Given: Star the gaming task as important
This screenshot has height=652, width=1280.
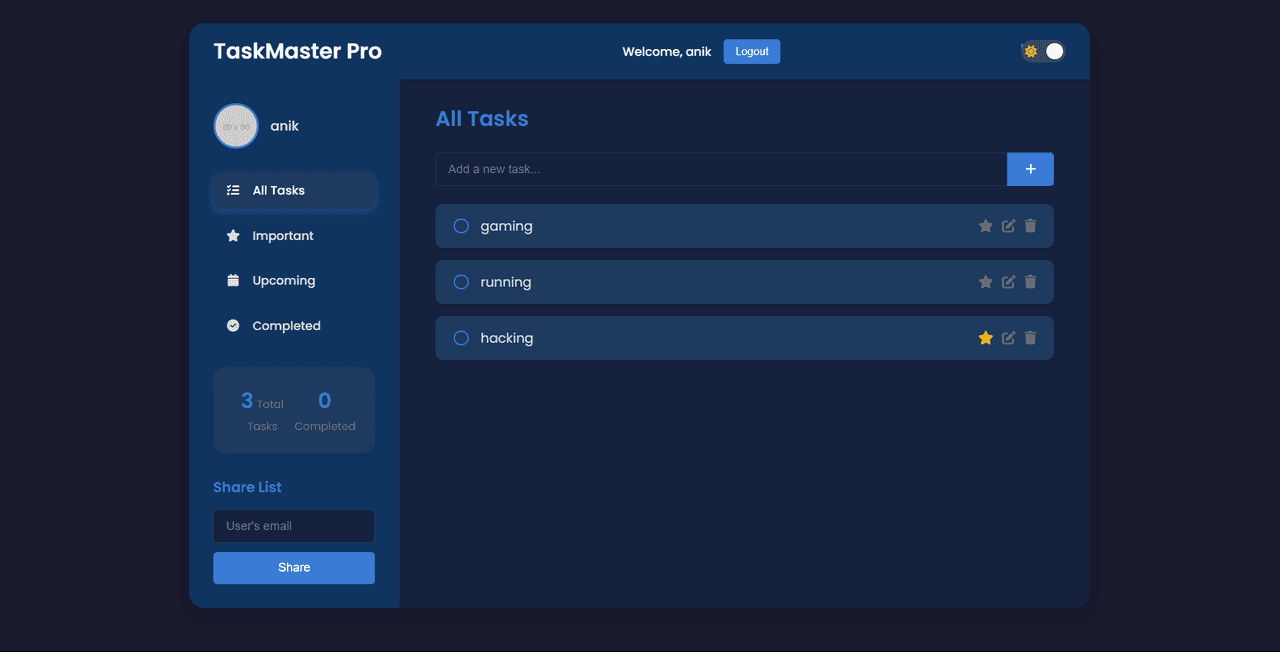Looking at the screenshot, I should pyautogui.click(x=985, y=226).
